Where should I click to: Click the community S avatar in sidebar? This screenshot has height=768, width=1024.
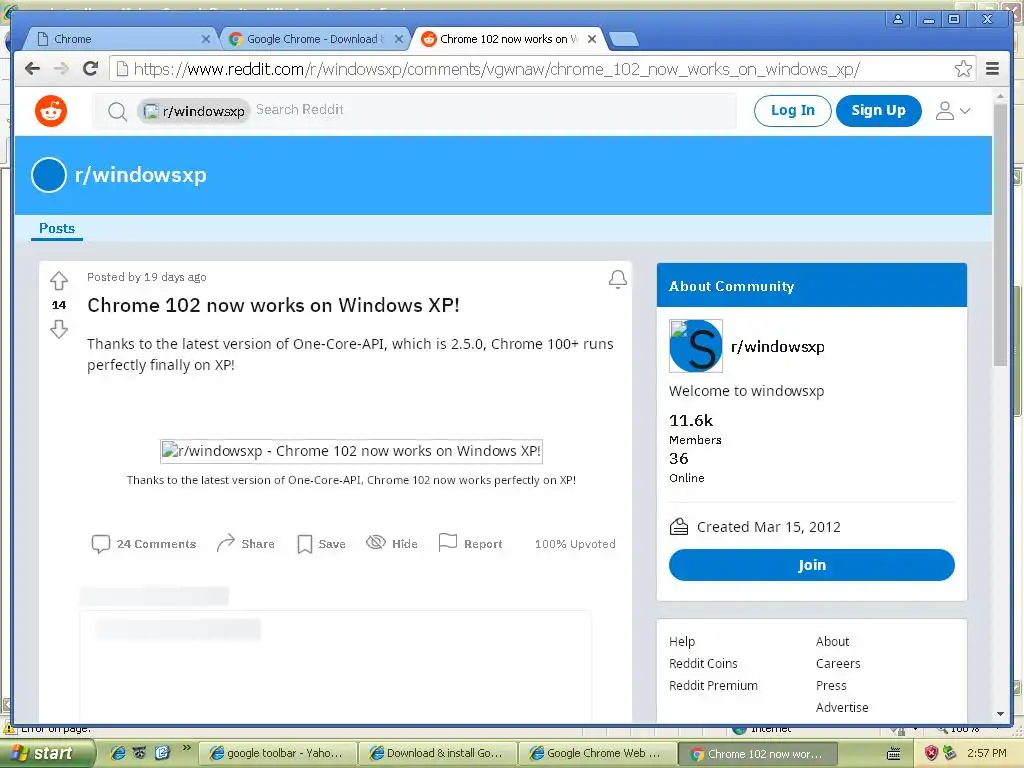(x=696, y=346)
